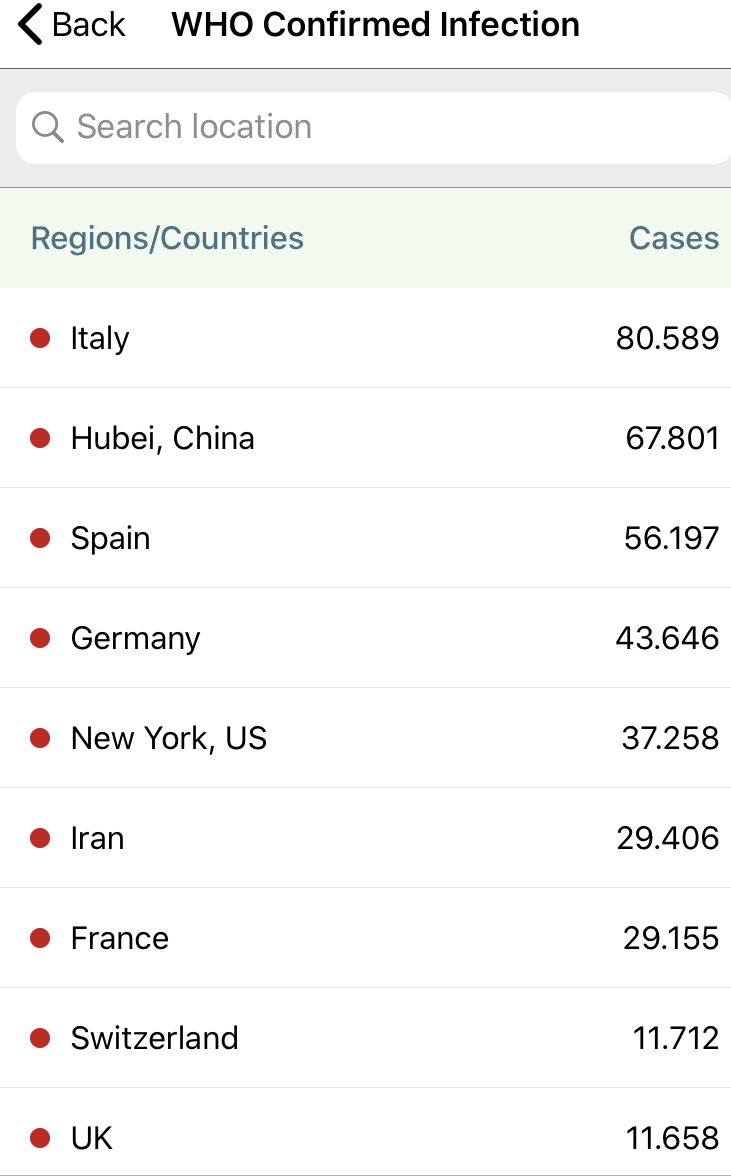The width and height of the screenshot is (731, 1176).
Task: Click Spain's case count 56.197
Action: (671, 538)
